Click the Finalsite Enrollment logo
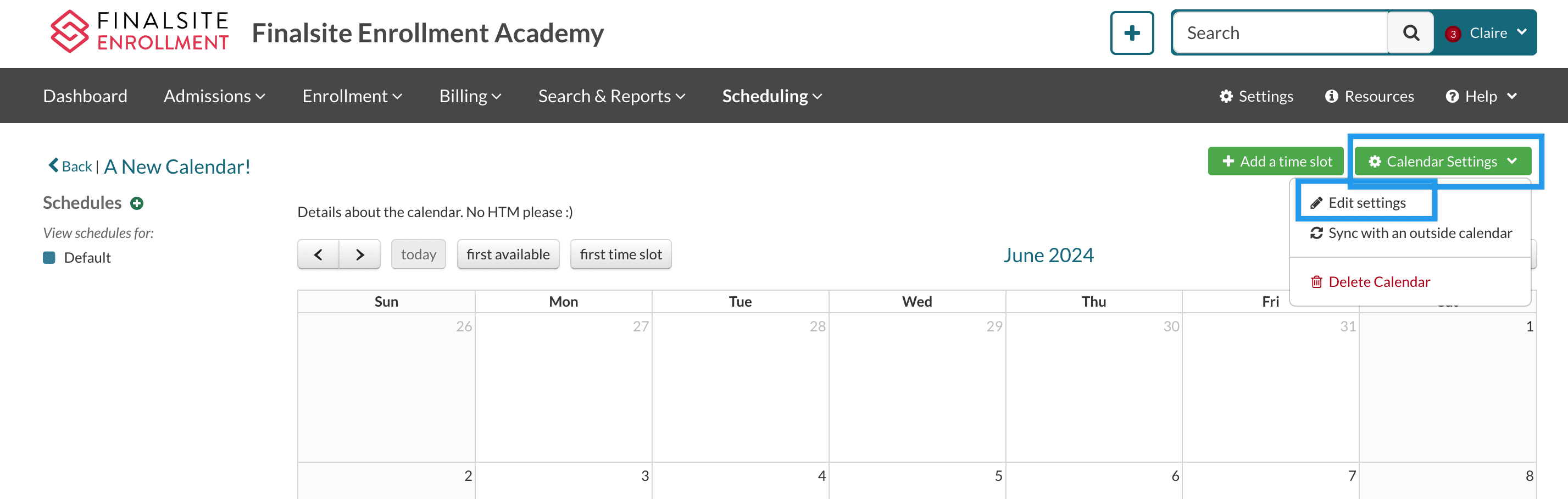Viewport: 1568px width, 499px height. point(140,32)
